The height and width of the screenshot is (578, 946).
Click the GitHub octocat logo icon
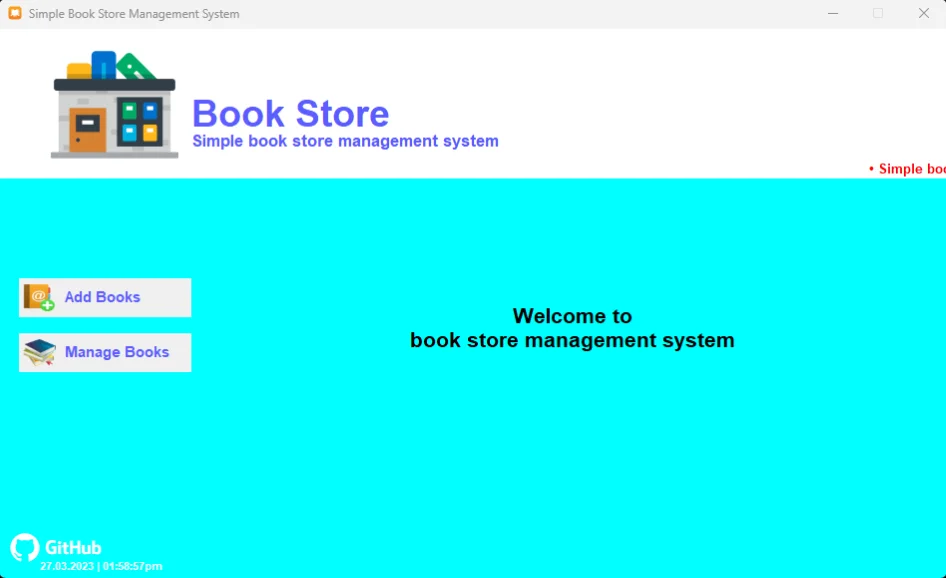[x=25, y=547]
